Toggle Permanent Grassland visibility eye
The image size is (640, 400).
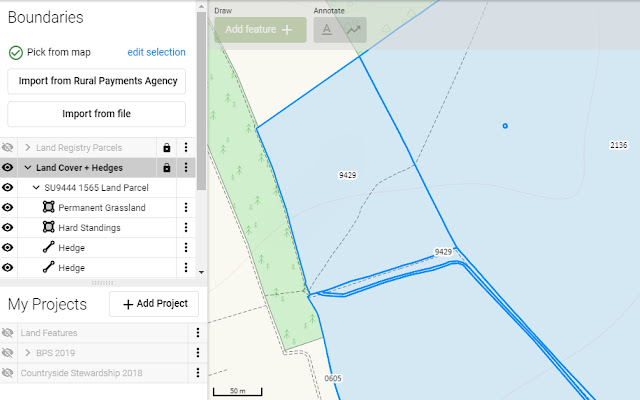8,207
